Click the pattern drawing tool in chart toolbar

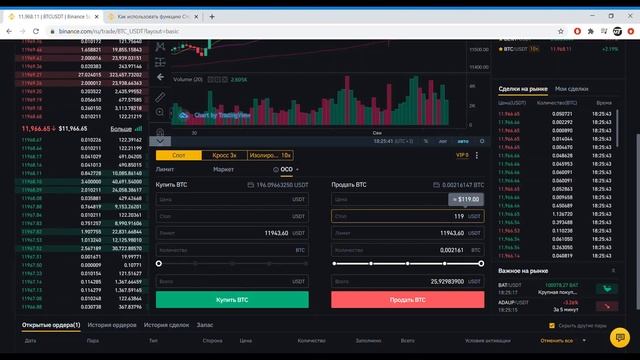tap(160, 47)
